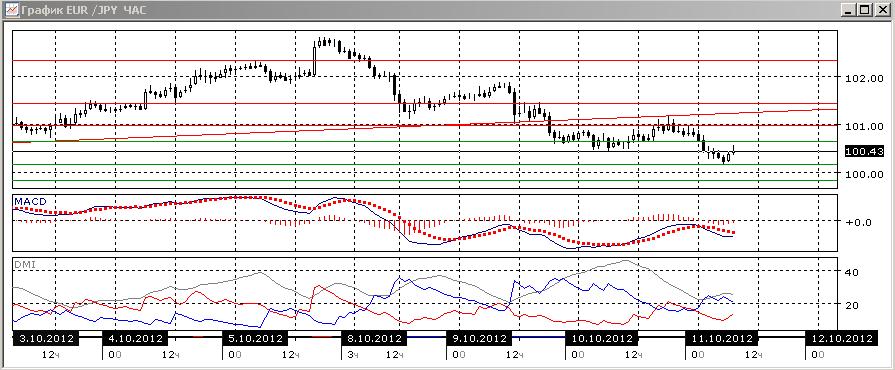895x370 pixels.
Task: Click the 3ч time label under 8.10.2012
Action: click(353, 355)
